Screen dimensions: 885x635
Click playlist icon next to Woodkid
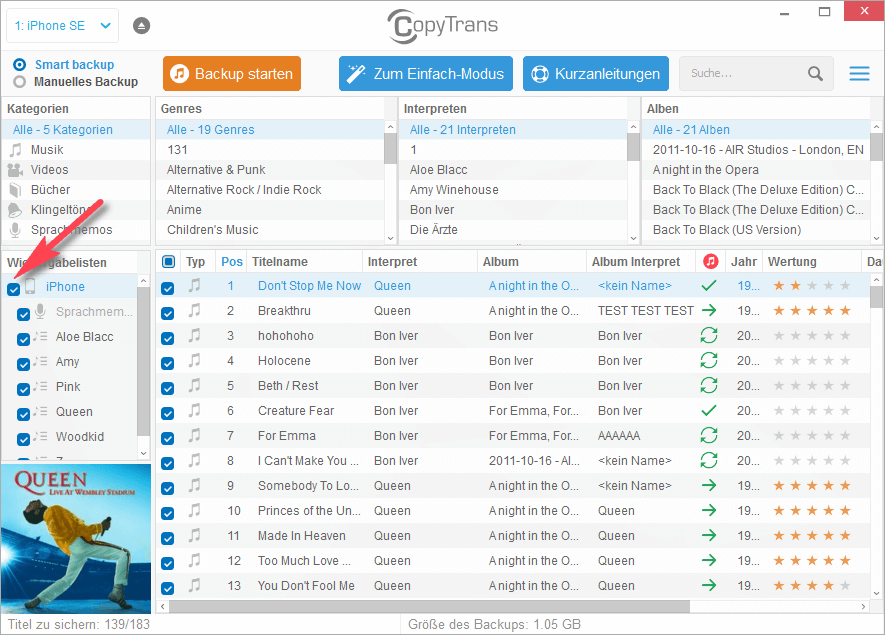pos(40,436)
